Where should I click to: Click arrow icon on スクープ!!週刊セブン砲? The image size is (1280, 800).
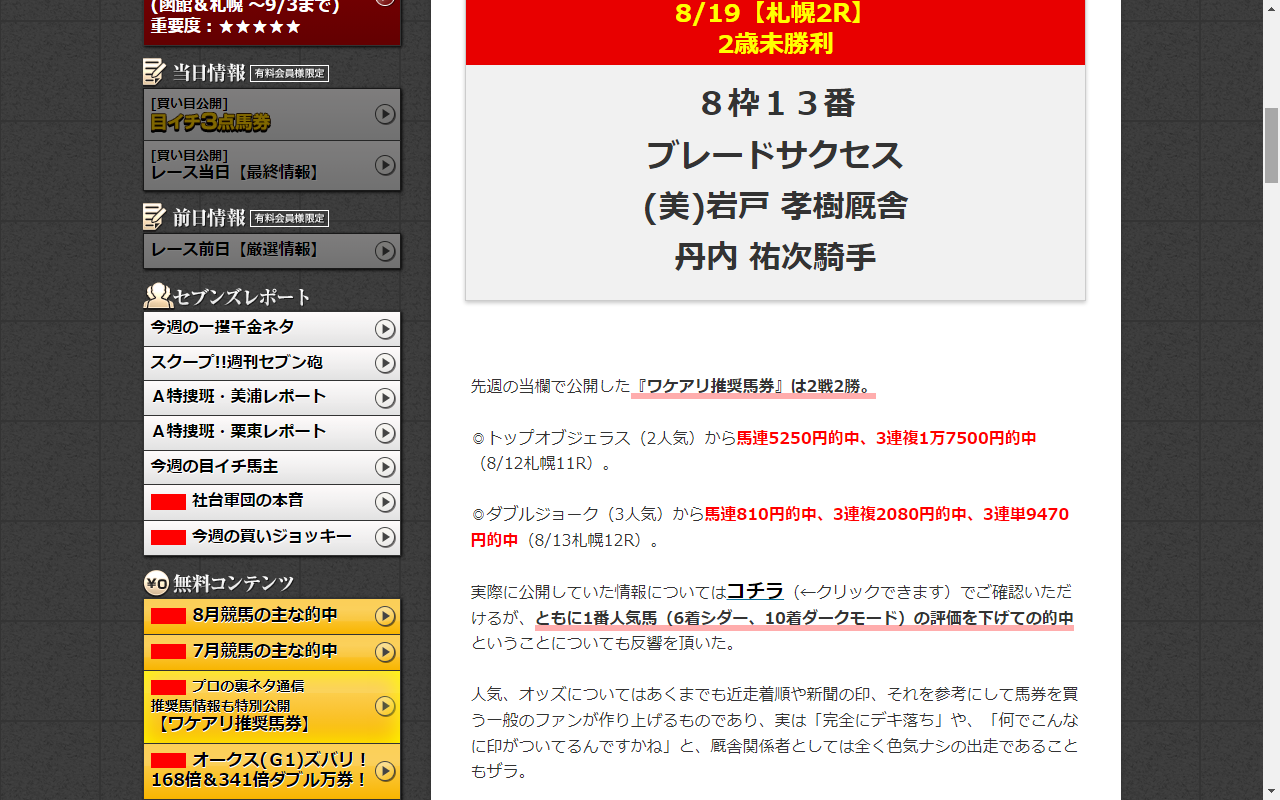point(385,363)
